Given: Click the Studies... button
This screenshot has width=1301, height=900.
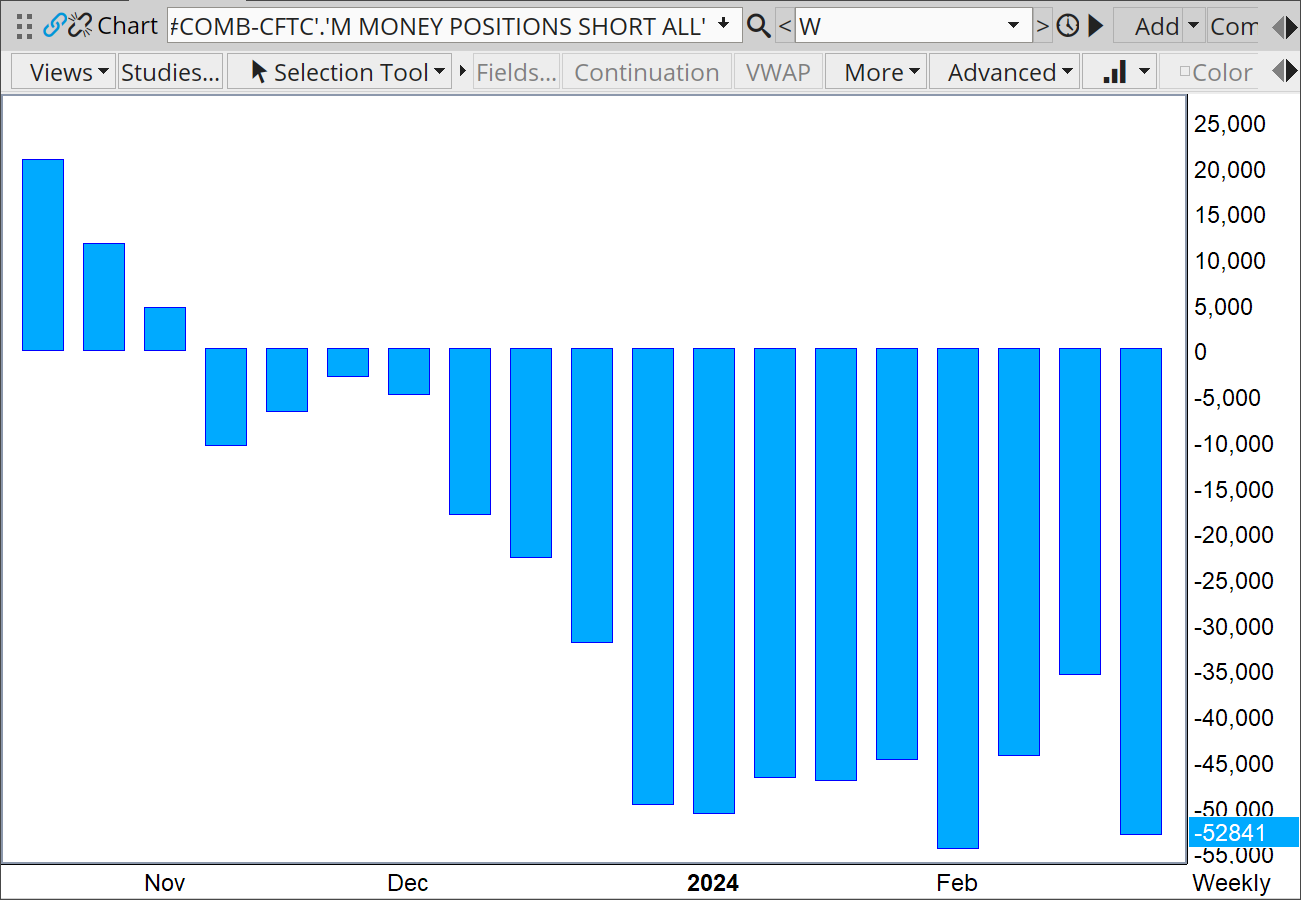Looking at the screenshot, I should pos(170,72).
